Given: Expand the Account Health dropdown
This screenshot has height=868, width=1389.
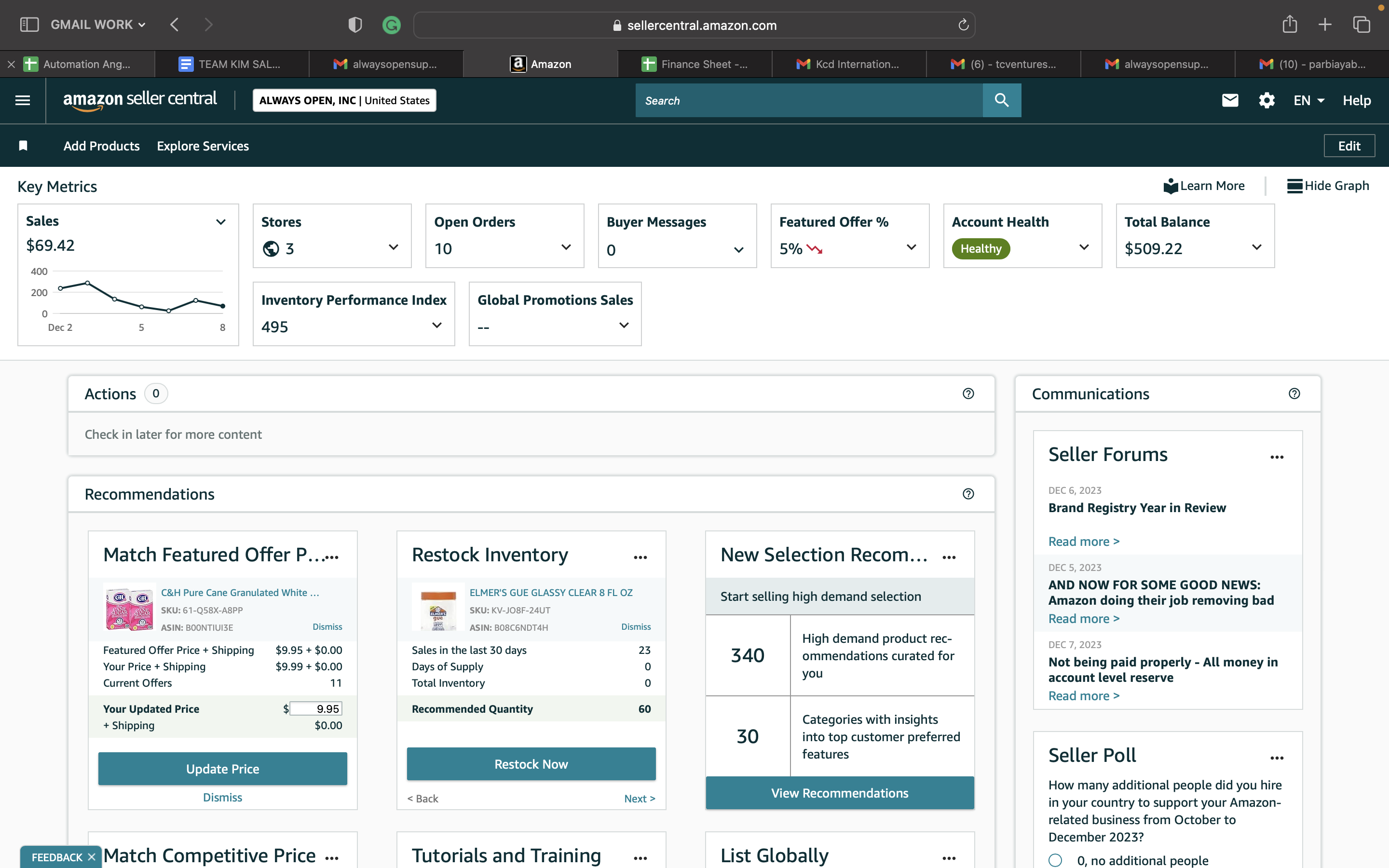Looking at the screenshot, I should coord(1084,247).
